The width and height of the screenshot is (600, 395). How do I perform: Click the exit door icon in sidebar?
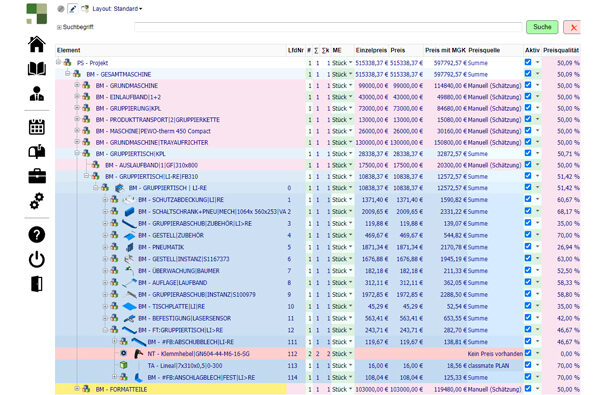(37, 284)
